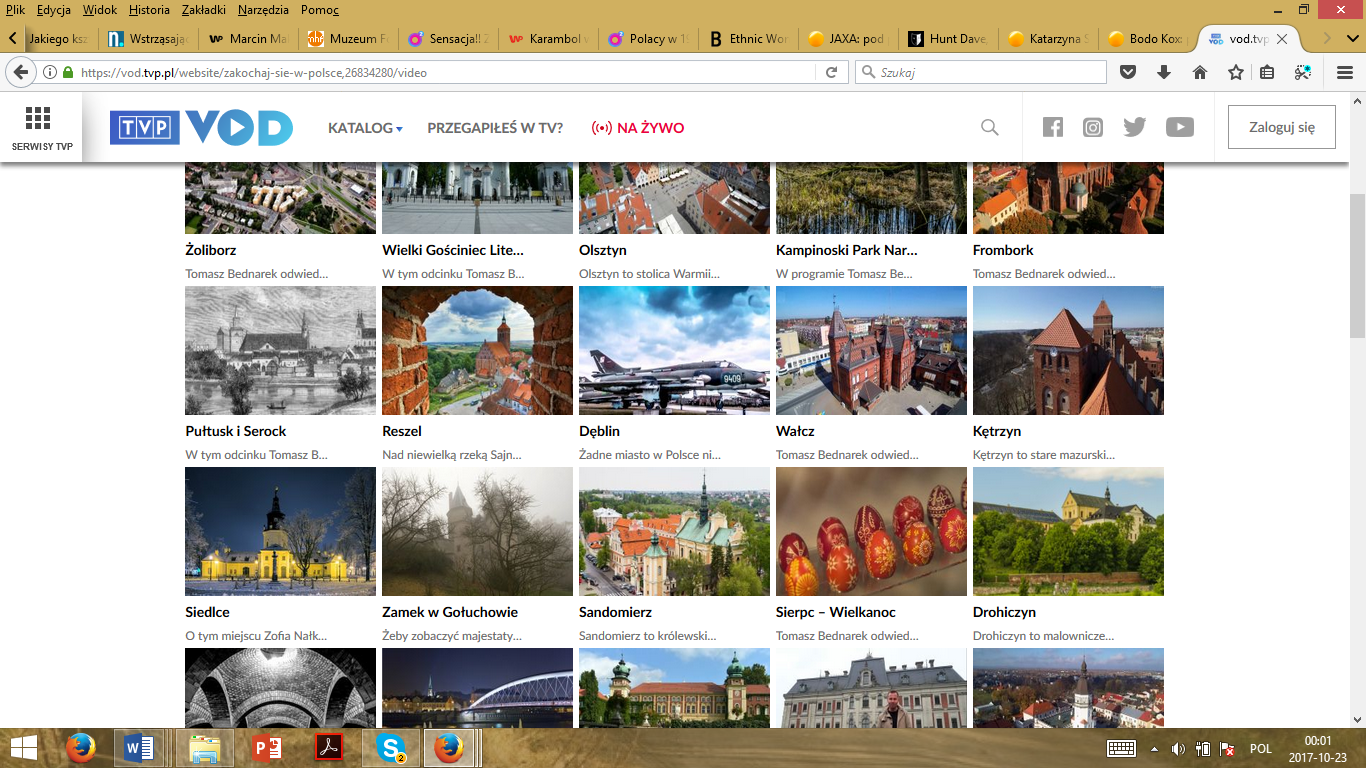Click the Zaloguj się button
This screenshot has height=768, width=1366.
tap(1281, 127)
